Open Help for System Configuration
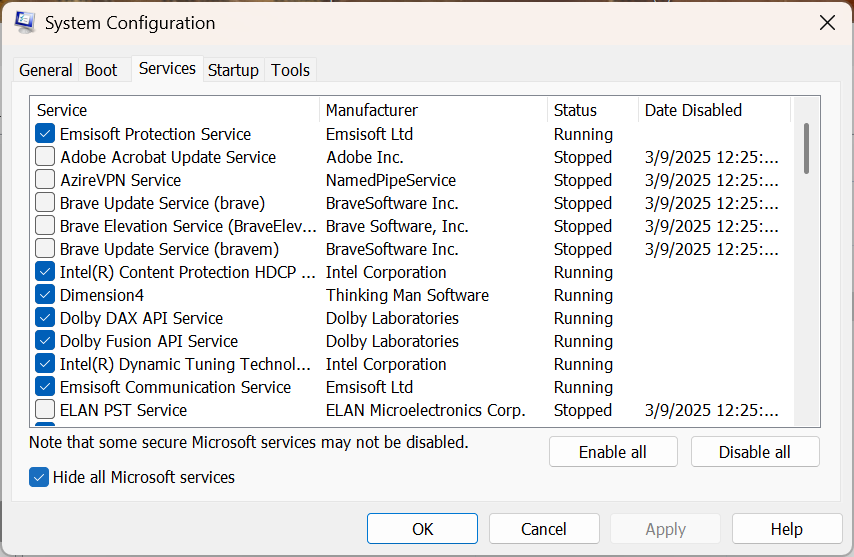 (x=787, y=529)
